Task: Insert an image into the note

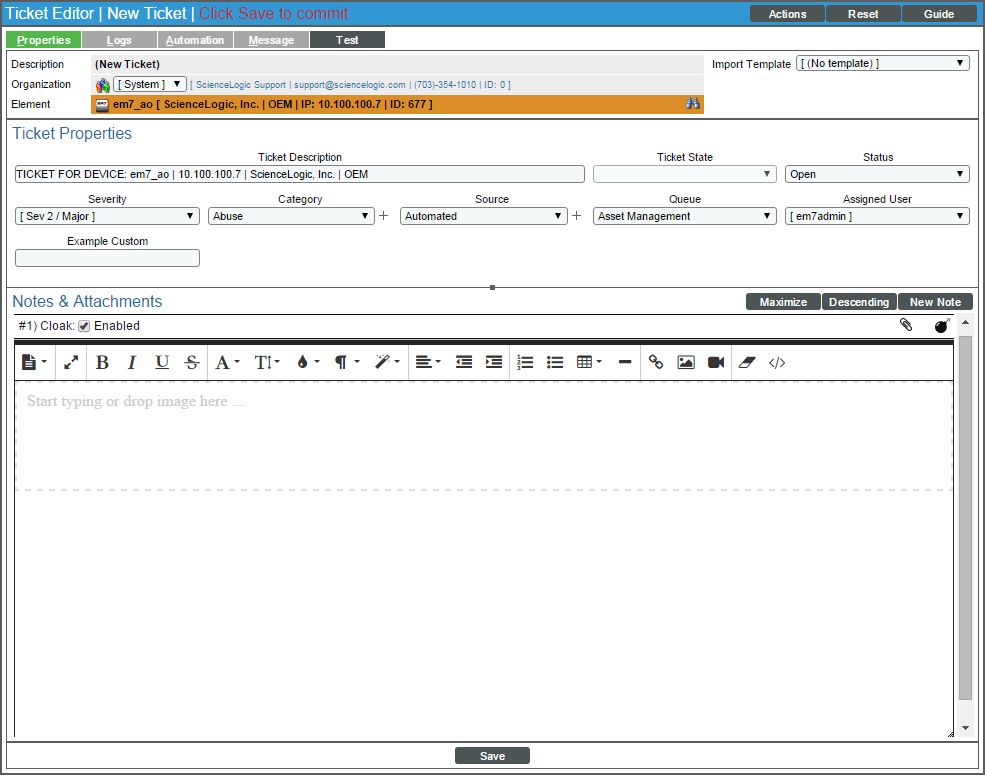Action: tap(685, 362)
